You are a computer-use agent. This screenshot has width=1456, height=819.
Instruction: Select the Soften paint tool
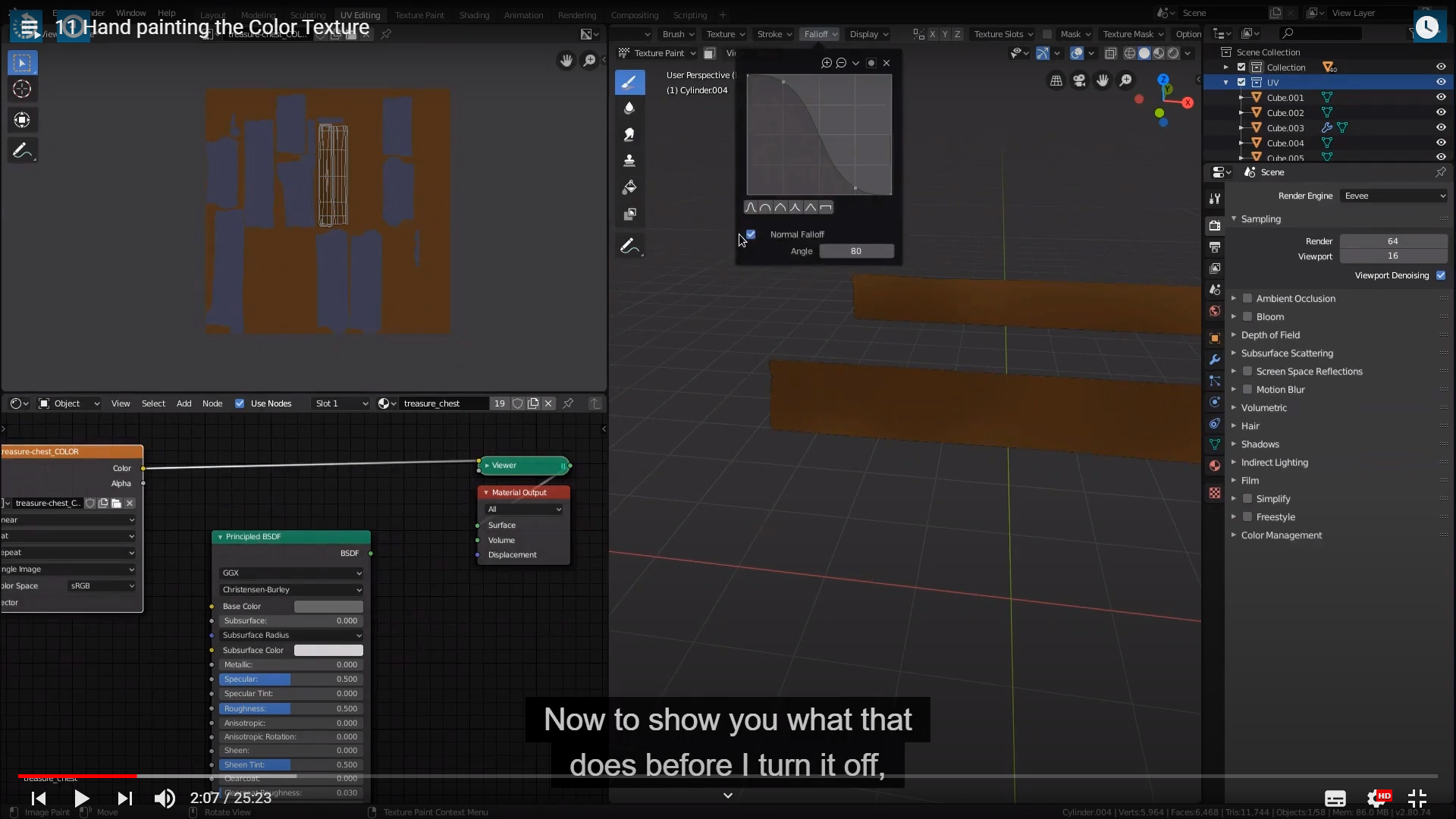tap(629, 108)
